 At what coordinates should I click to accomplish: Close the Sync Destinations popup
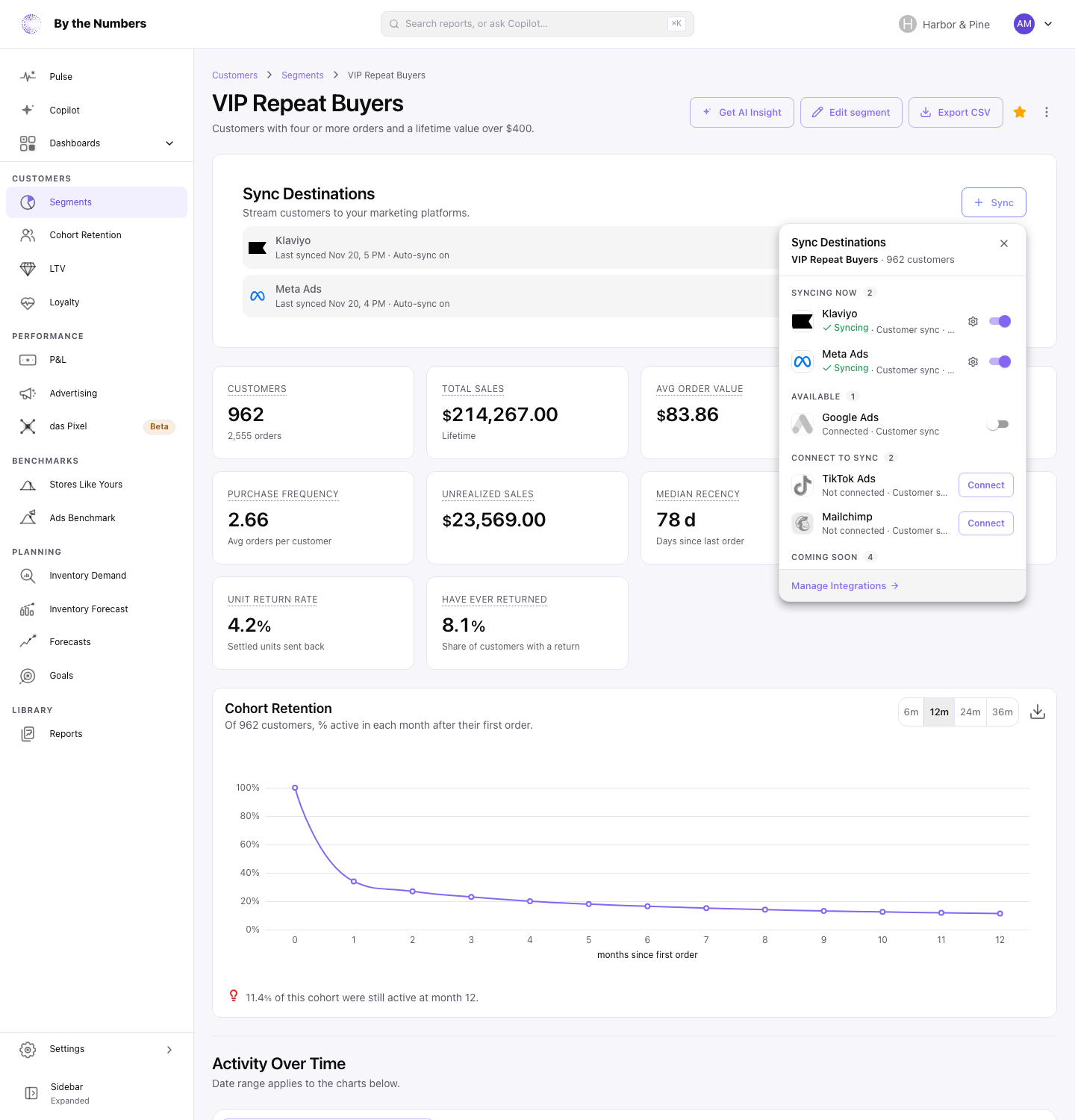(x=1004, y=243)
